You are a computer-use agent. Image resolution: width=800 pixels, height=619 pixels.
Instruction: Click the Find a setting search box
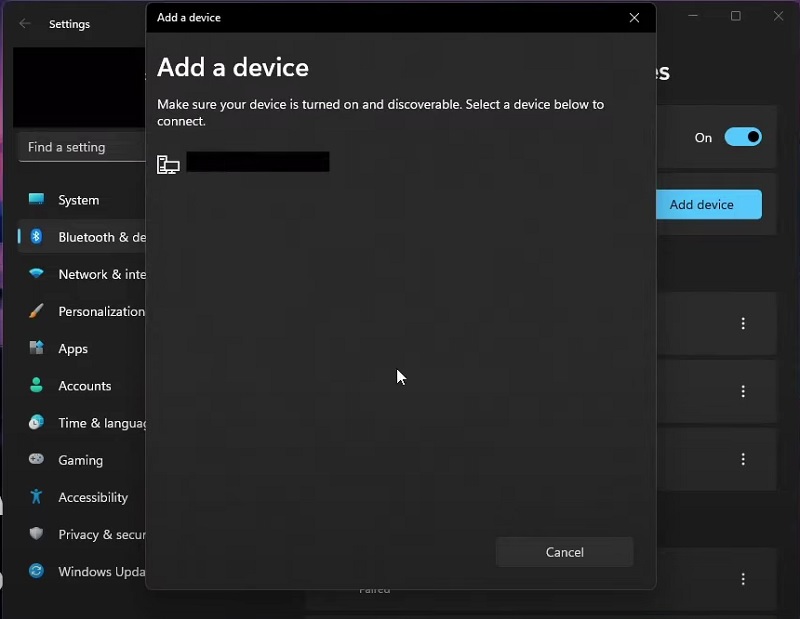(x=80, y=147)
